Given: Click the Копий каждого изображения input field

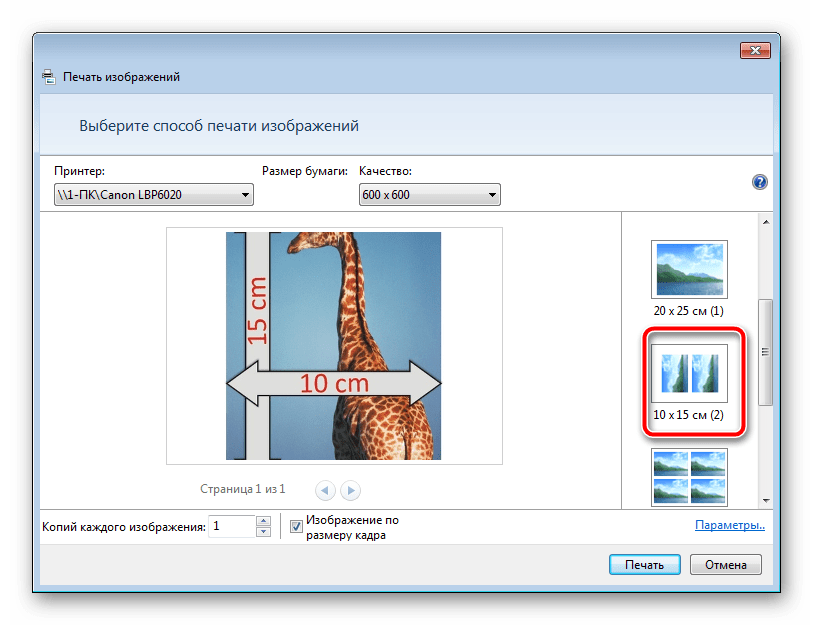Looking at the screenshot, I should tap(231, 526).
